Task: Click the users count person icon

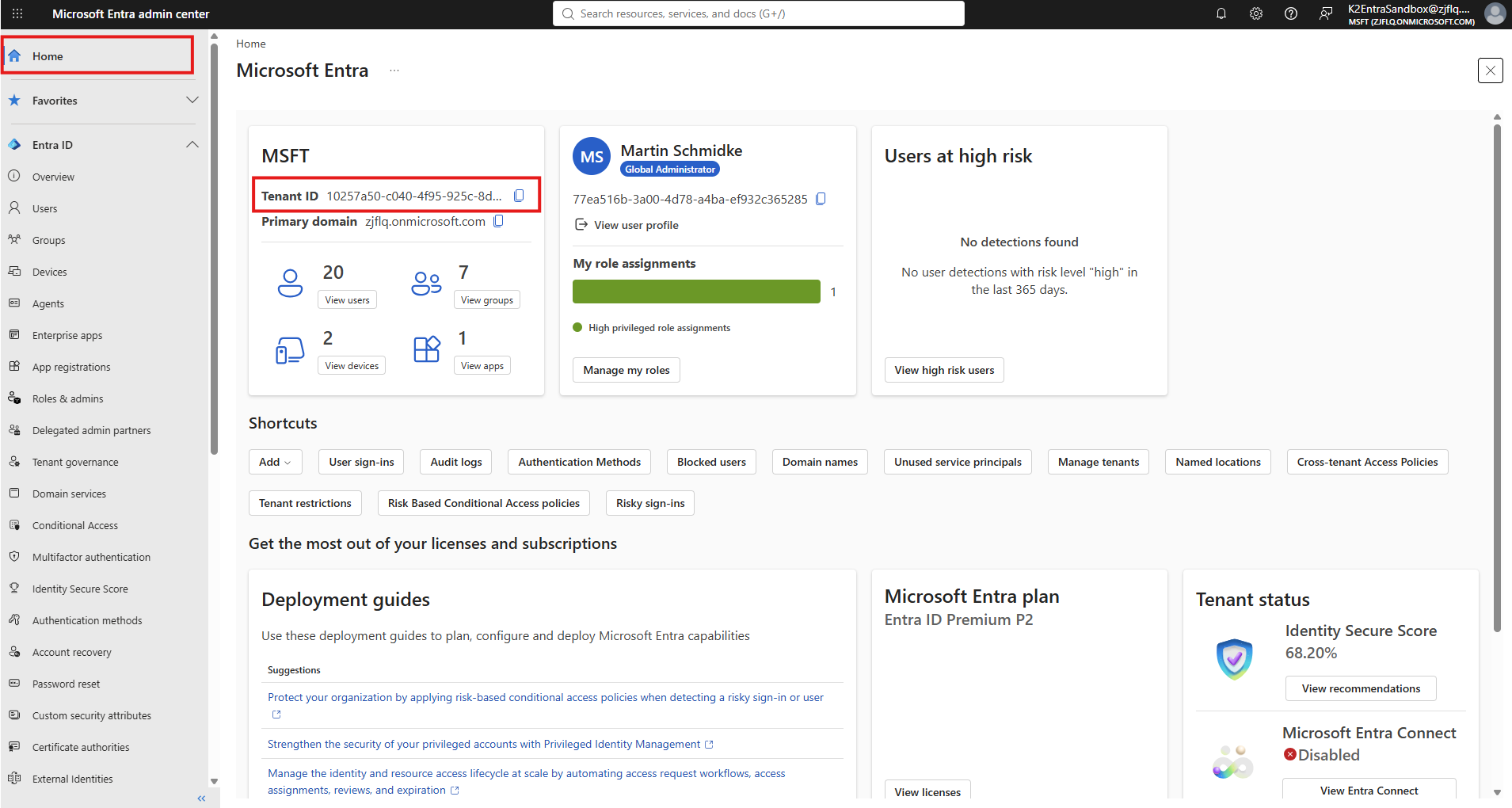Action: pyautogui.click(x=290, y=283)
